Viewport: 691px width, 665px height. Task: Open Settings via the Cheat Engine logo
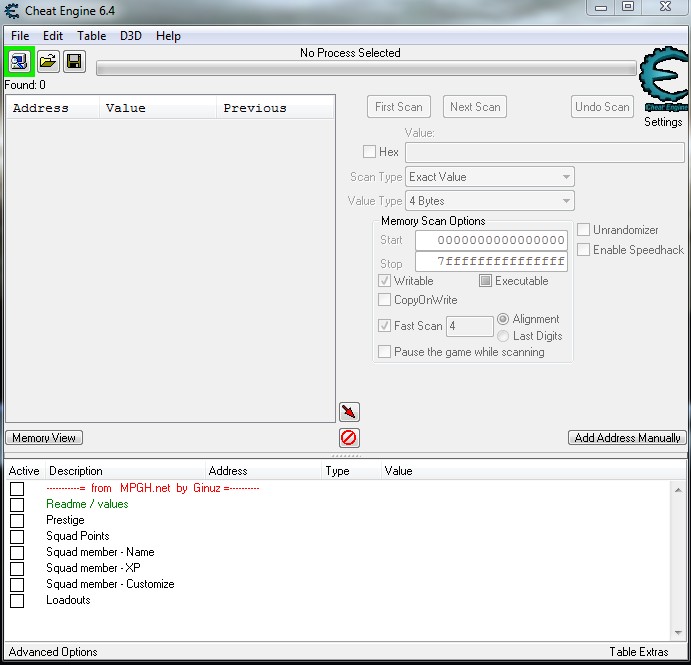(663, 80)
